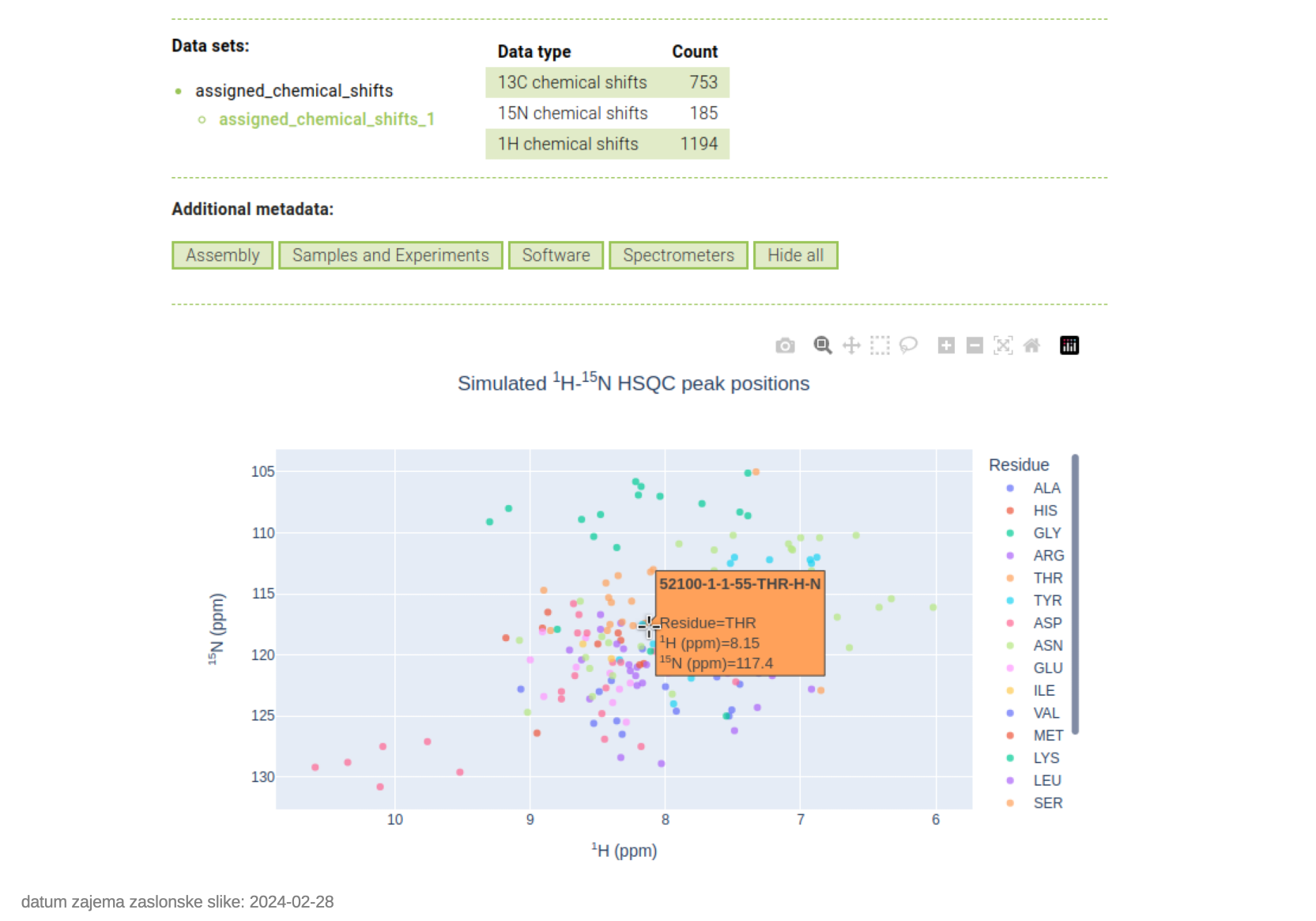Screen dimensions: 1316x921
Task: Click the Zoom in plus icon
Action: 946,345
